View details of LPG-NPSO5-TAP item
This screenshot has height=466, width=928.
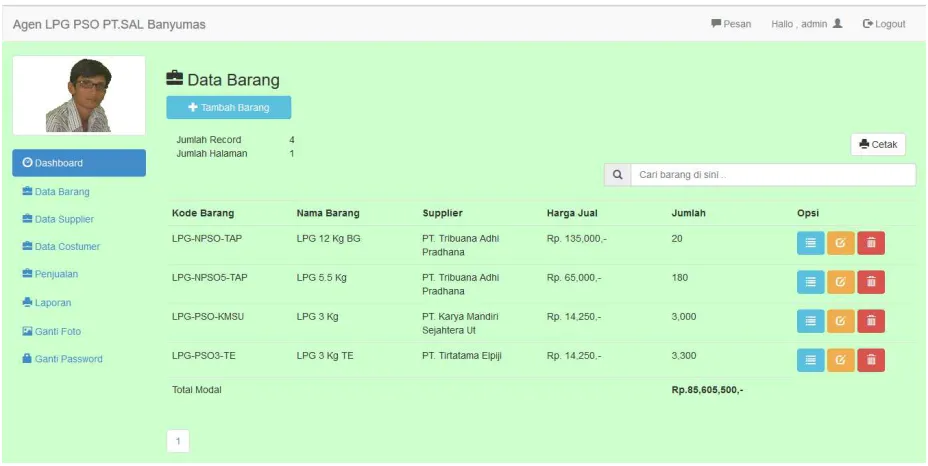click(810, 282)
